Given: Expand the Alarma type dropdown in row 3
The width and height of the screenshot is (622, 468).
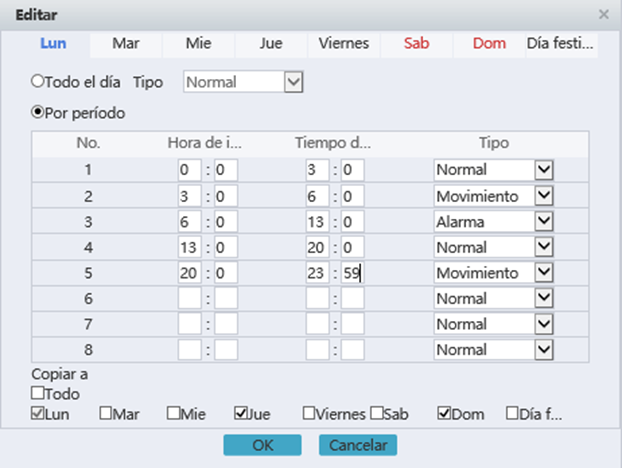Looking at the screenshot, I should point(544,222).
